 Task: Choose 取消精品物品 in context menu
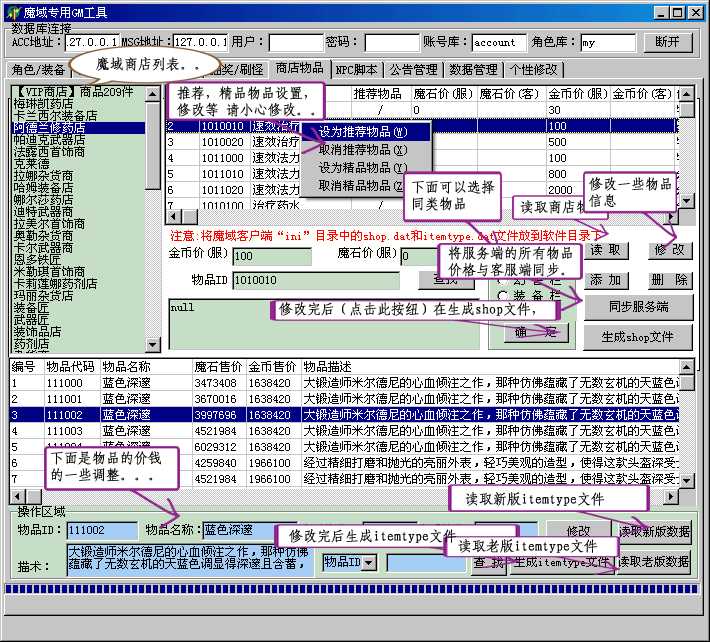363,186
